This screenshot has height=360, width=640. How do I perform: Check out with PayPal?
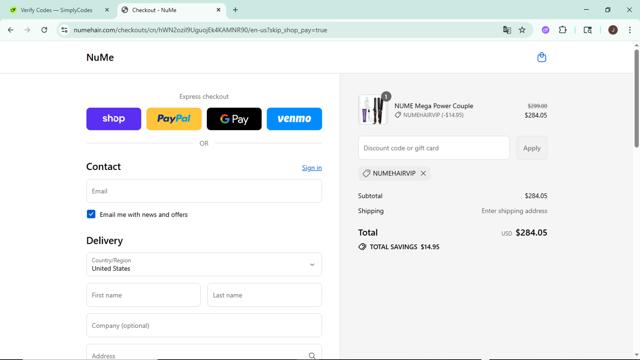click(x=174, y=119)
